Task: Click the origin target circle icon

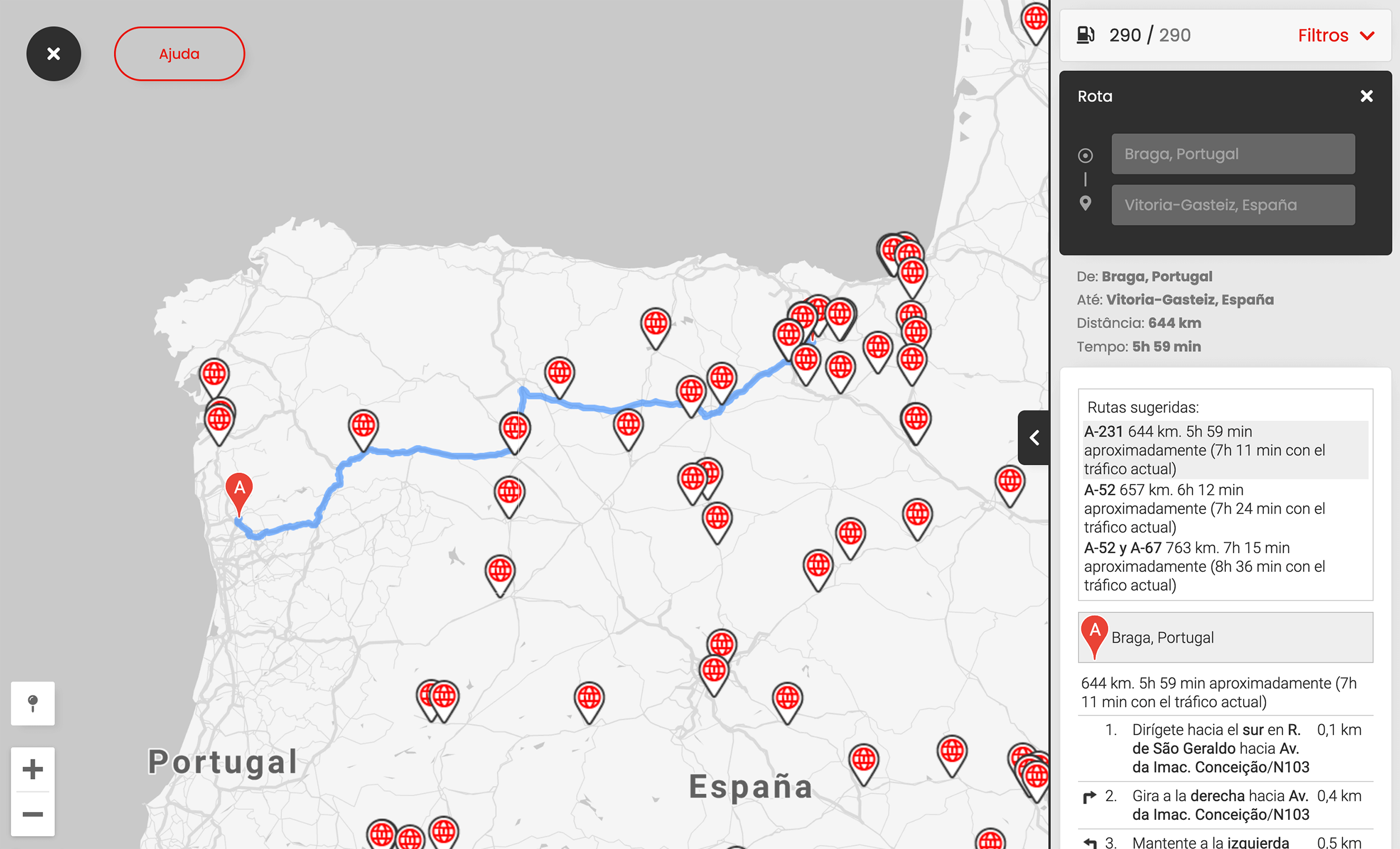Action: pyautogui.click(x=1085, y=155)
